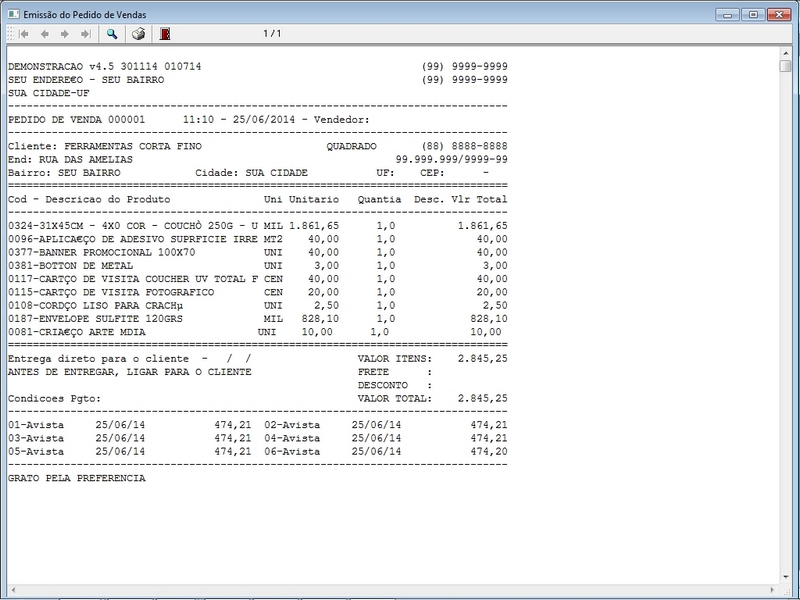
Task: Click unit price 1.861,65 in Unitario column
Action: tap(314, 226)
